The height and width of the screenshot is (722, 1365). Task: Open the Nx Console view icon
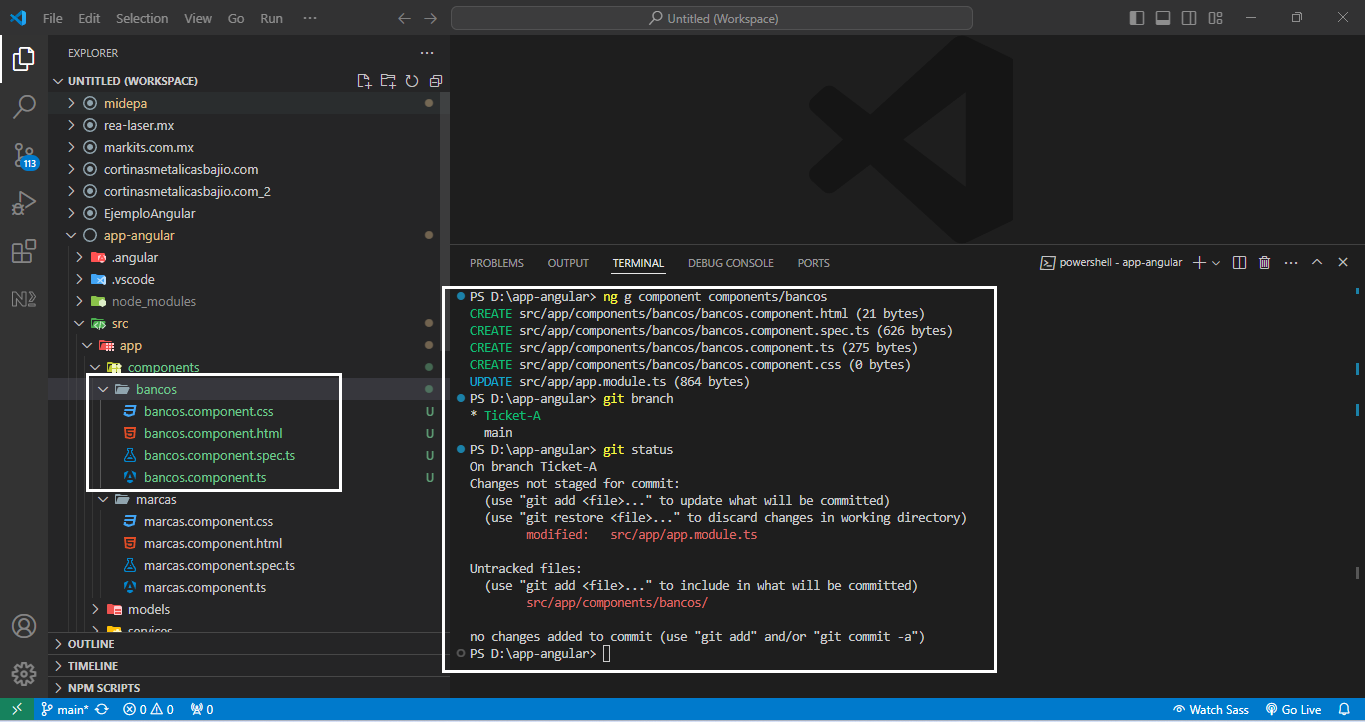(x=24, y=298)
